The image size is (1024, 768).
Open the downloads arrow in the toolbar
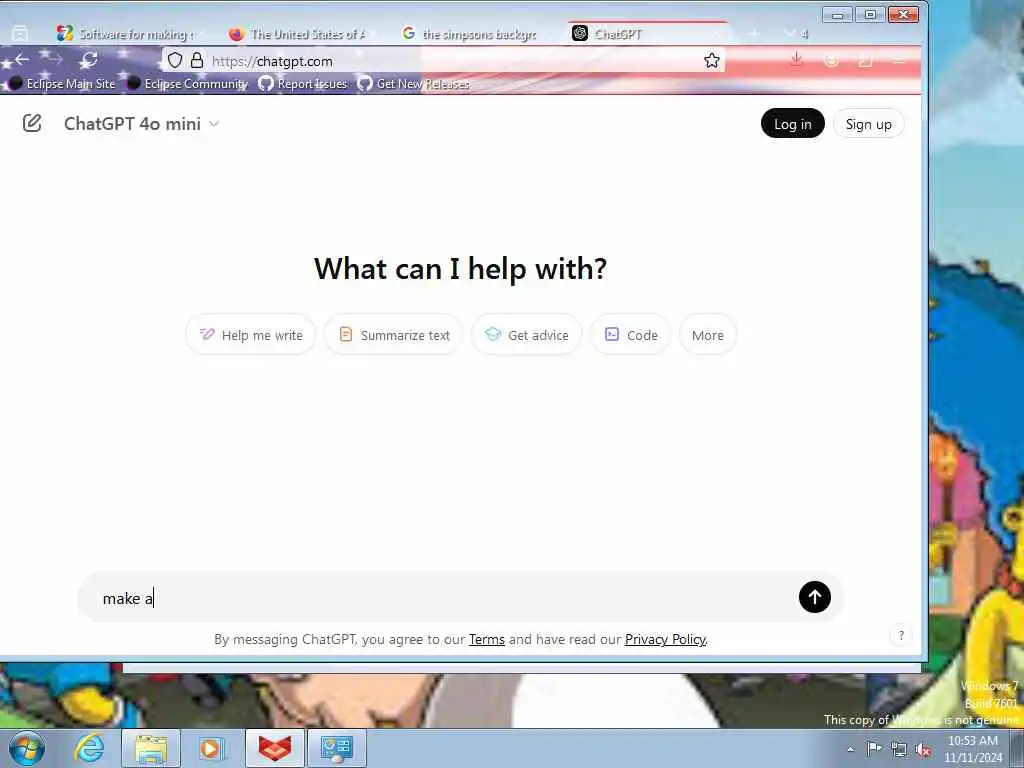point(796,60)
